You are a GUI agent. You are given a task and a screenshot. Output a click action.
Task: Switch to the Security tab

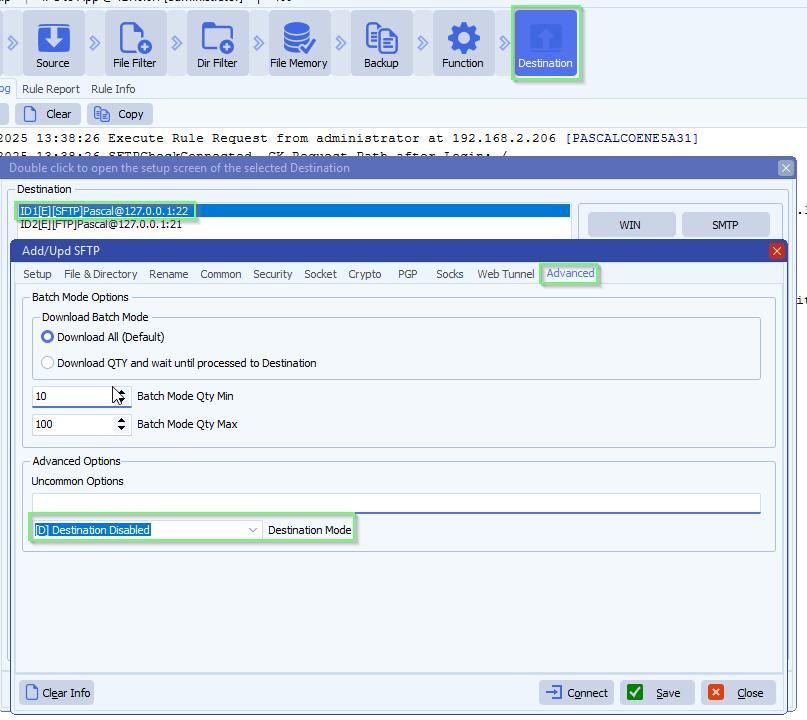pos(273,274)
